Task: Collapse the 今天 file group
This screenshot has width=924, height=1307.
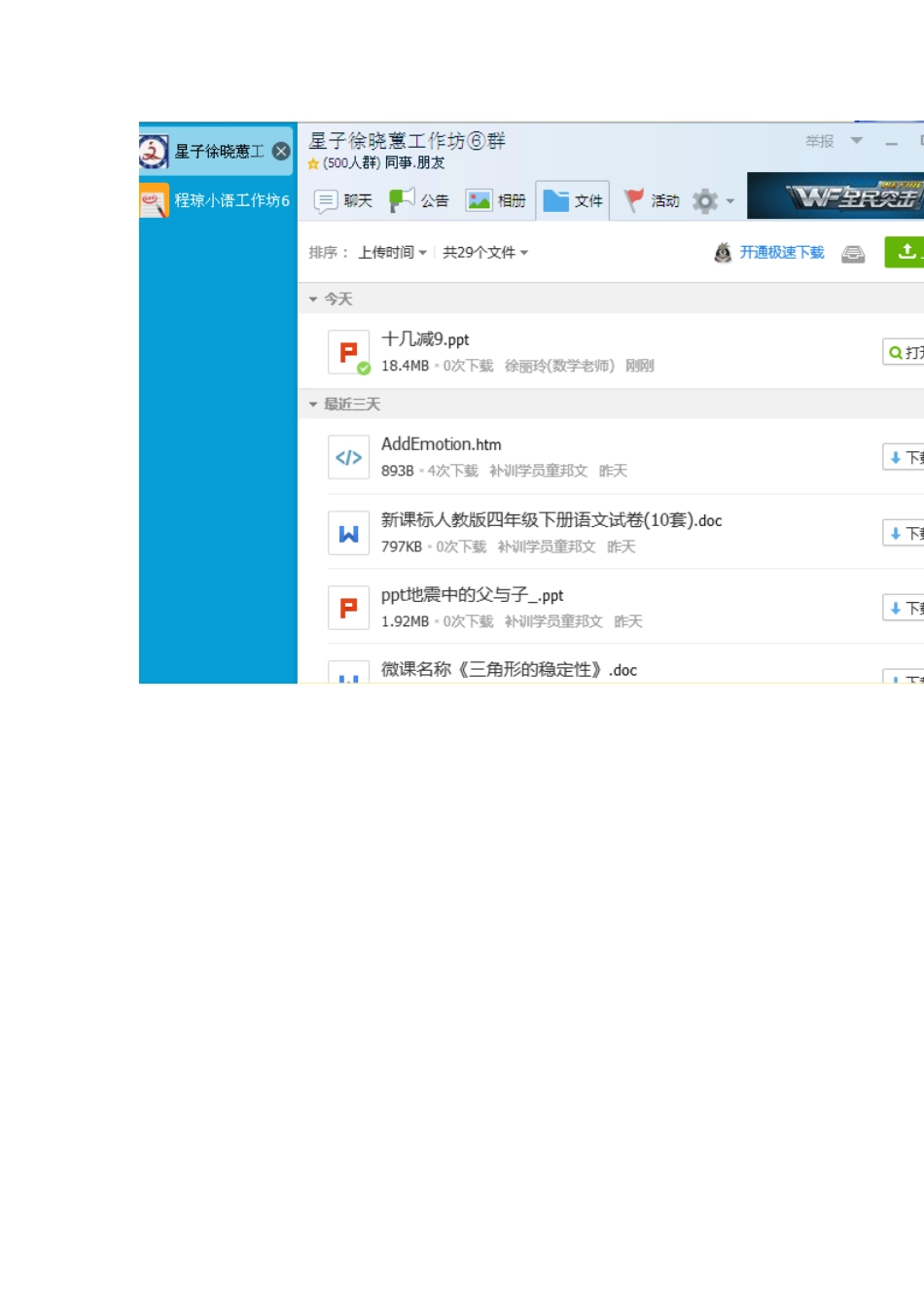Action: 313,300
